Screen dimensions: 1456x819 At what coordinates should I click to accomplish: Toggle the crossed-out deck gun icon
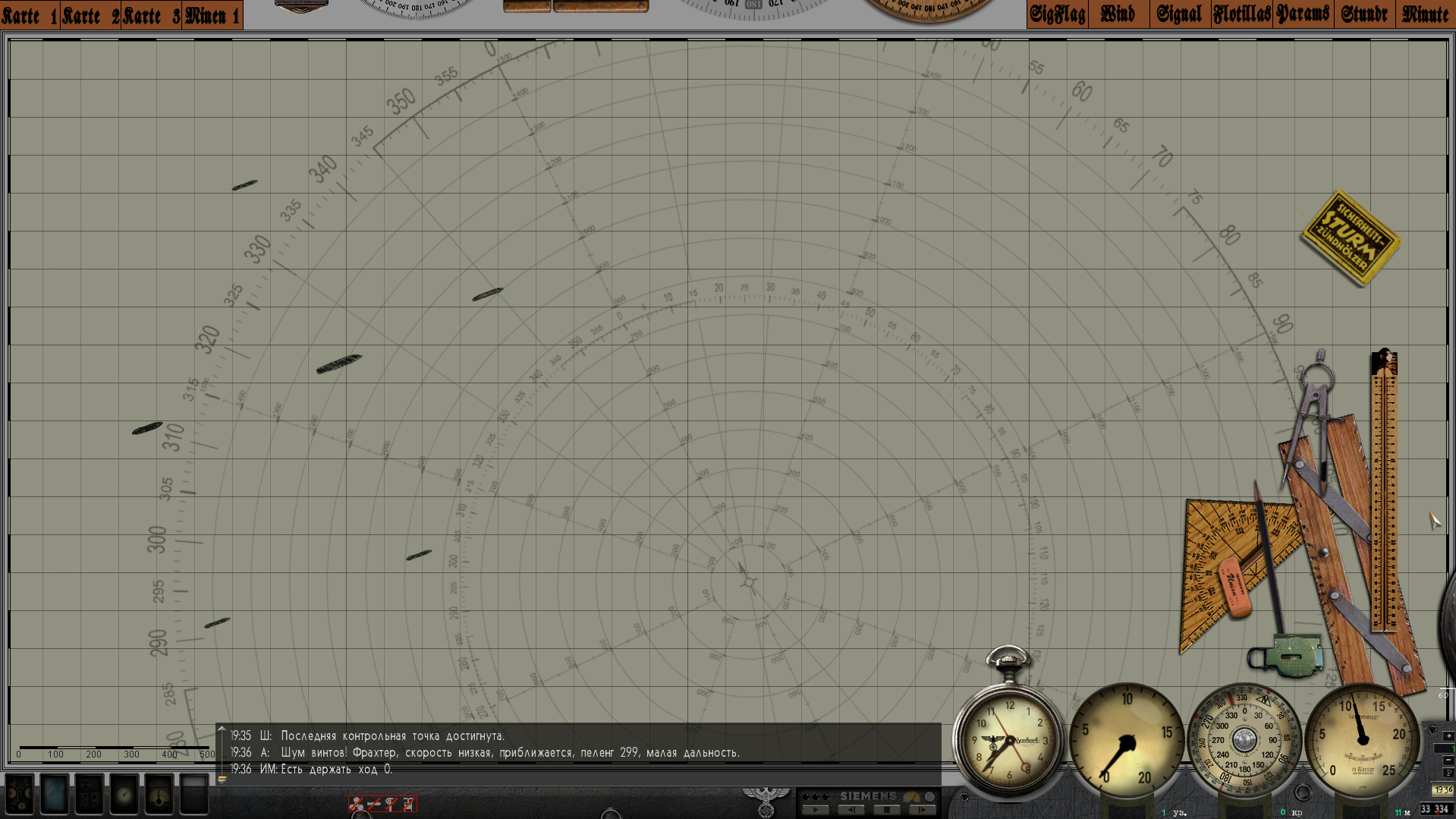point(408,803)
